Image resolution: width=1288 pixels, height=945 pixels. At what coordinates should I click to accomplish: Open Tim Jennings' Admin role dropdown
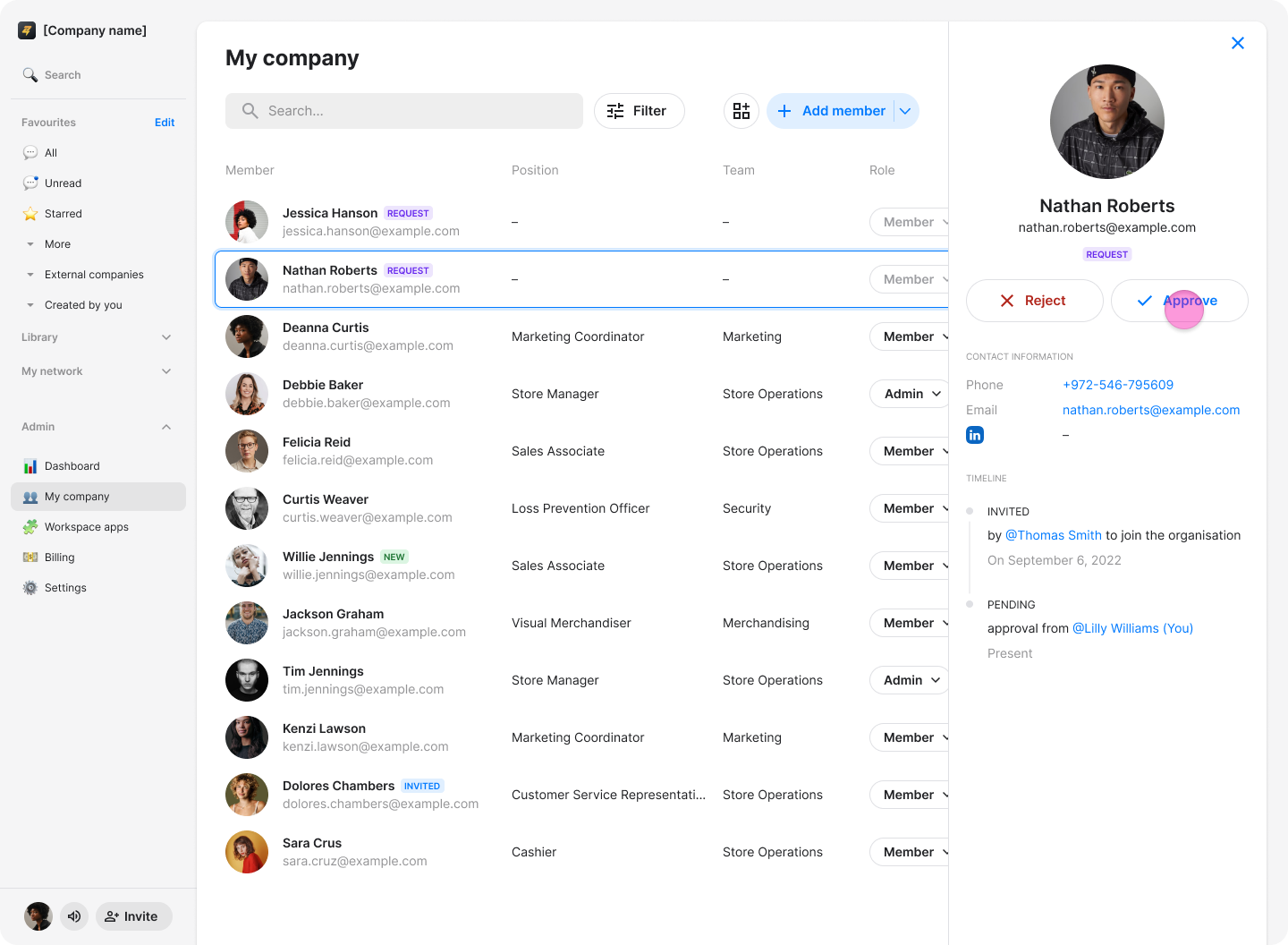(911, 680)
